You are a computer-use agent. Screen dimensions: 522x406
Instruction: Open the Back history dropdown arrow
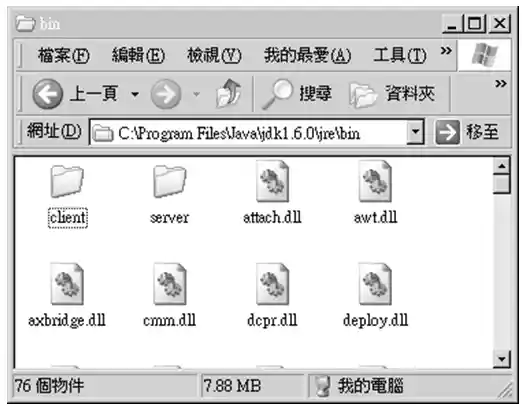(135, 94)
